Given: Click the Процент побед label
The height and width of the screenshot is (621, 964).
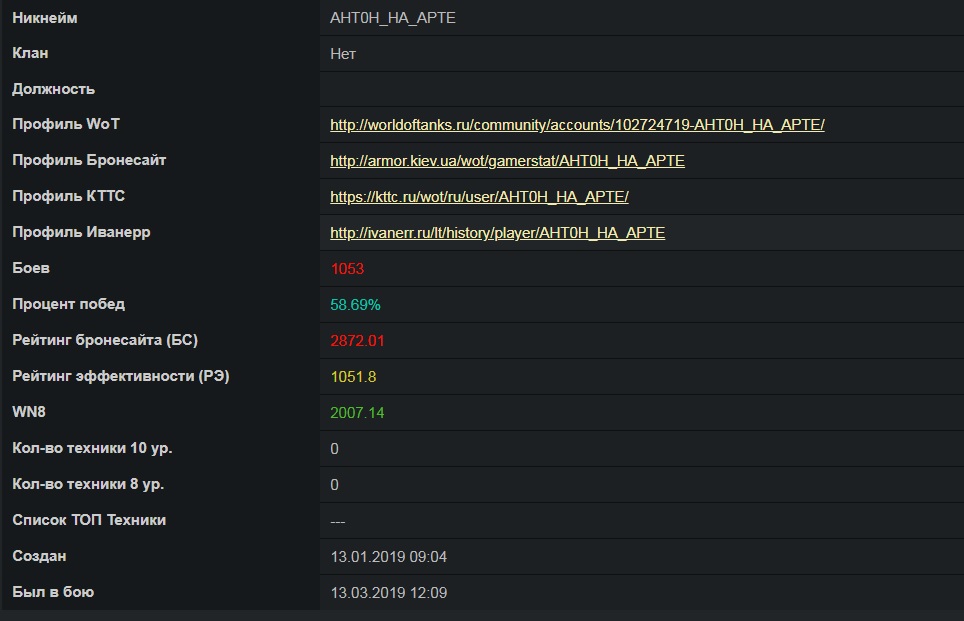Looking at the screenshot, I should (x=69, y=304).
